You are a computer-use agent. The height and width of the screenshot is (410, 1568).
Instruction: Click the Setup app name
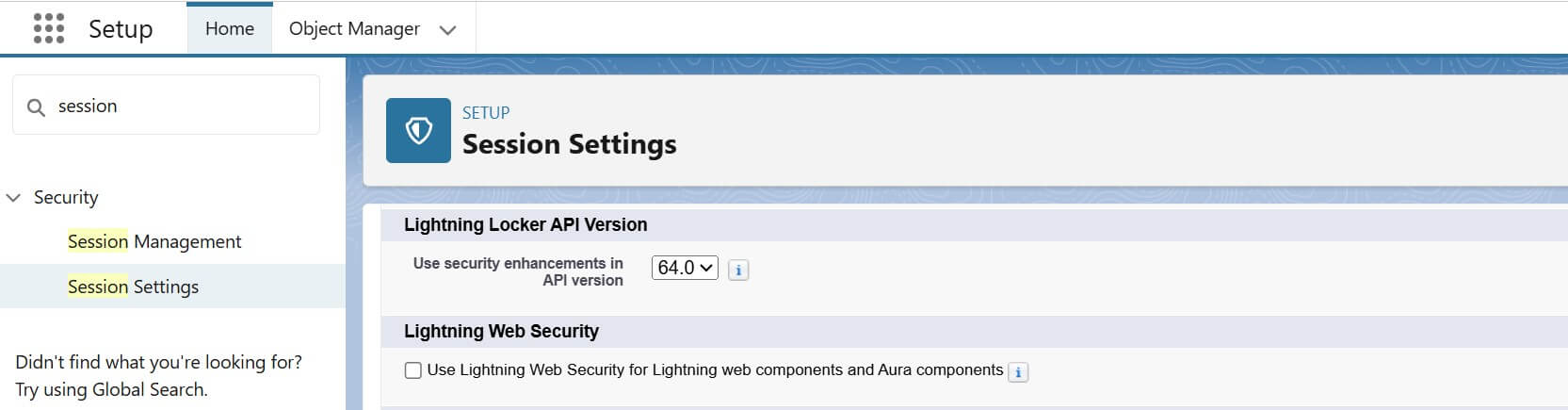pyautogui.click(x=121, y=29)
